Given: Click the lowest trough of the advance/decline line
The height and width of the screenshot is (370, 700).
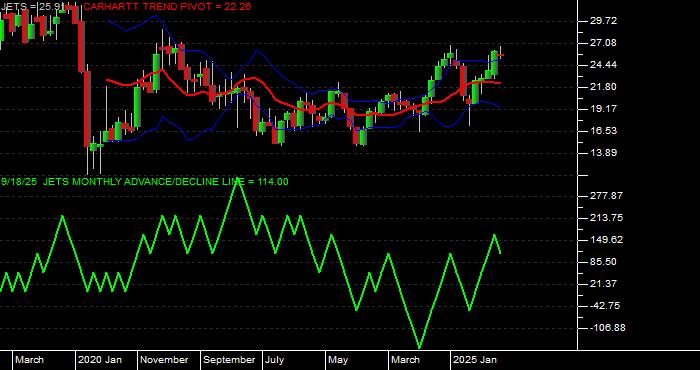Looking at the screenshot, I should tap(420, 347).
